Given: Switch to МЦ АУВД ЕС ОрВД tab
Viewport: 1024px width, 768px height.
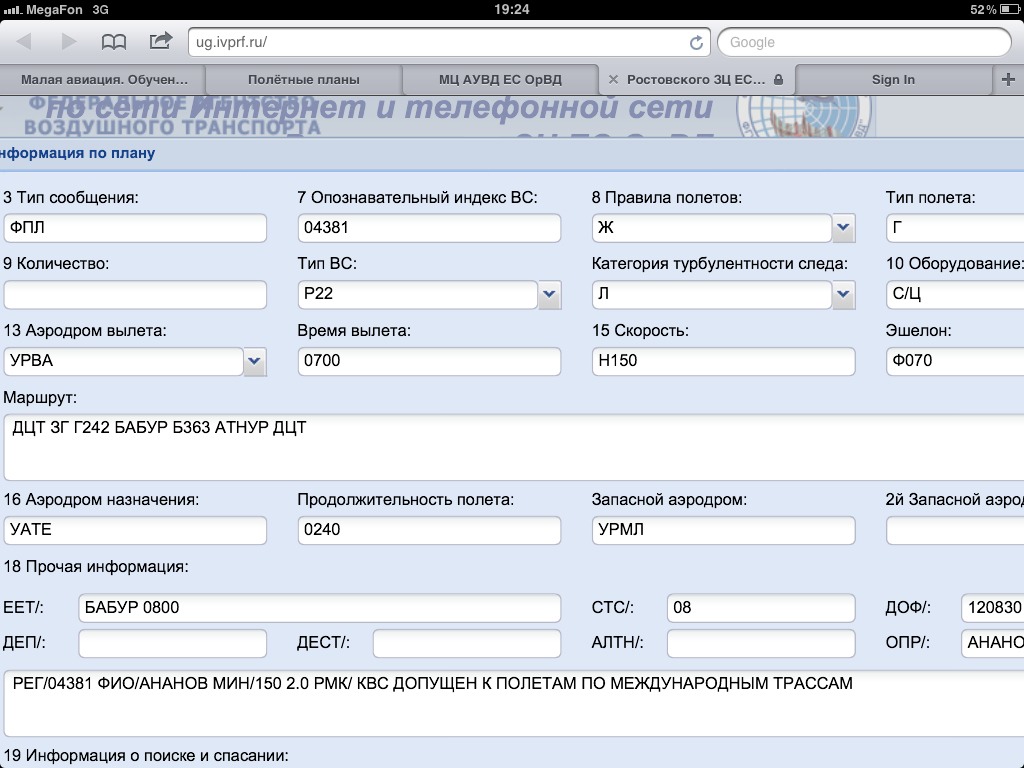Looking at the screenshot, I should pyautogui.click(x=500, y=80).
